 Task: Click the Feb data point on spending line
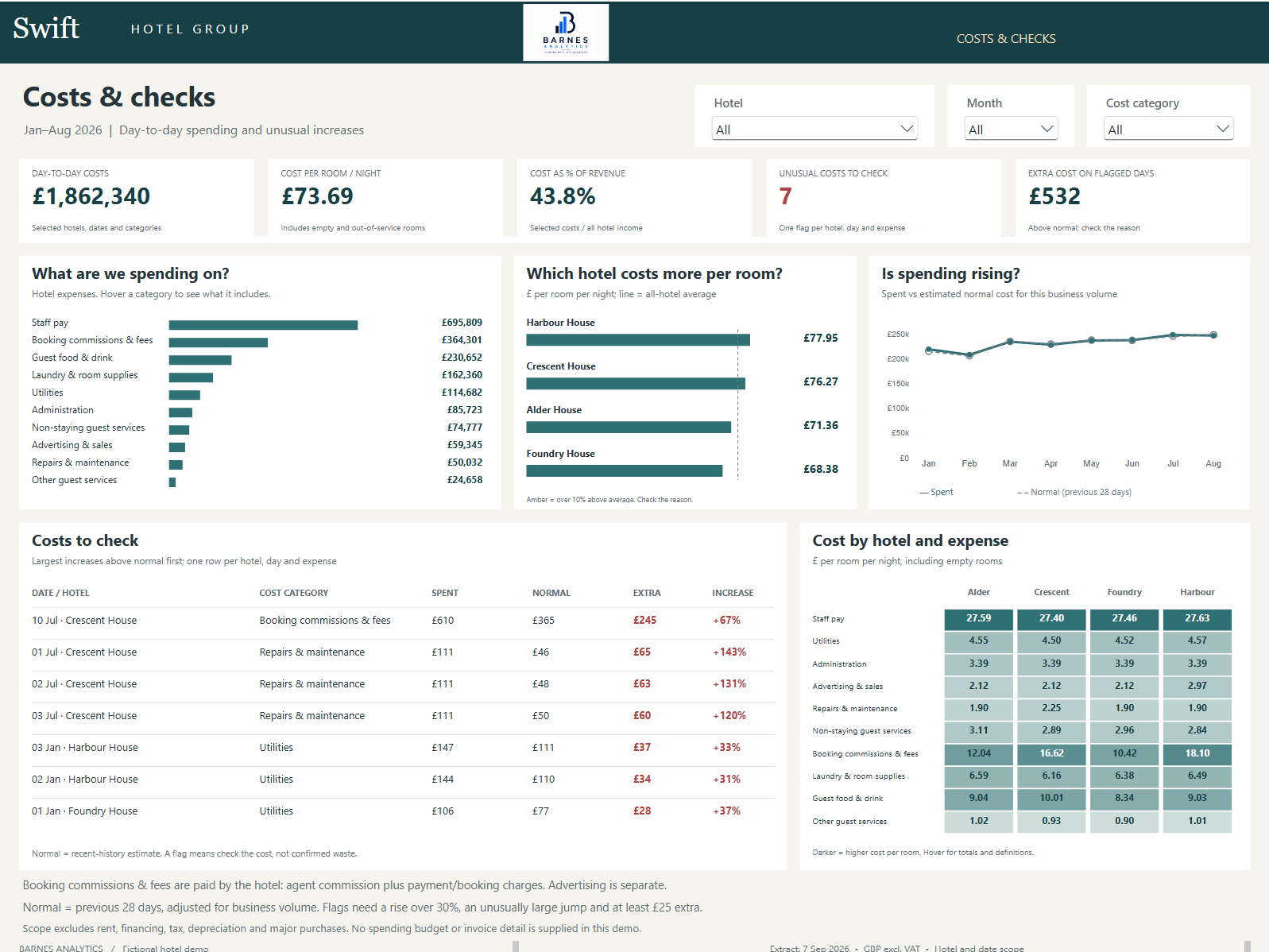tap(969, 355)
